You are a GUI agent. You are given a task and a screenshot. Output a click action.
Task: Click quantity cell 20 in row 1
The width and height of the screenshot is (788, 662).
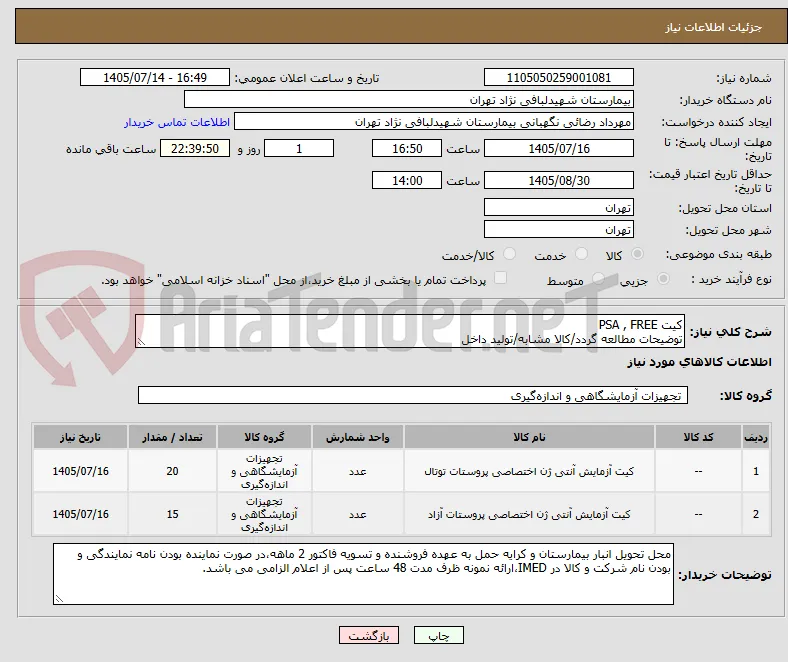(172, 471)
